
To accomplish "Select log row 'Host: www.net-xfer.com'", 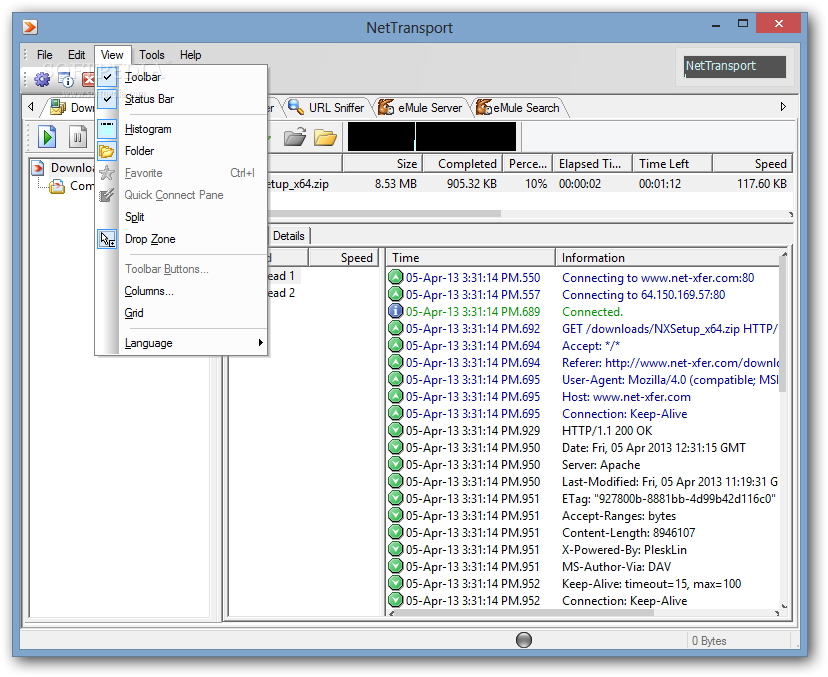I will pyautogui.click(x=582, y=397).
